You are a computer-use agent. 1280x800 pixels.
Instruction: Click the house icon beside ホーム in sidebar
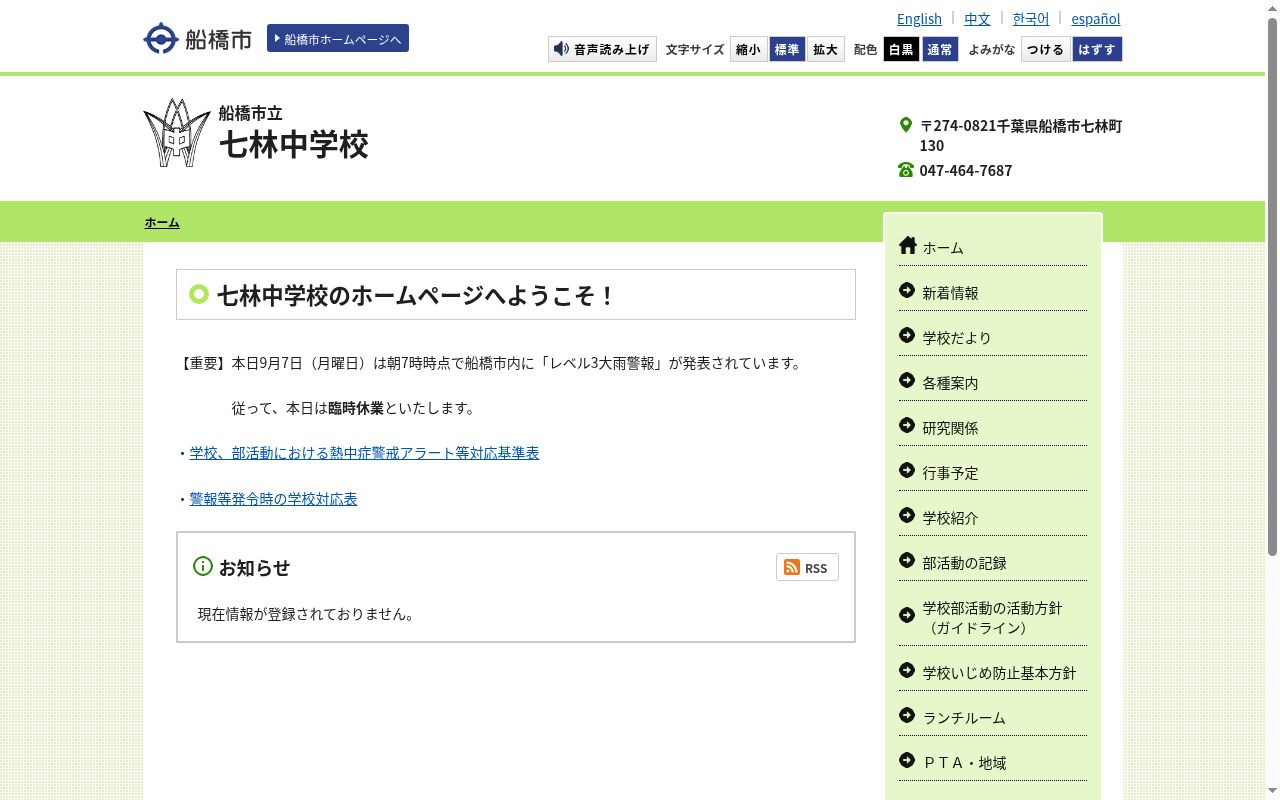click(x=907, y=245)
